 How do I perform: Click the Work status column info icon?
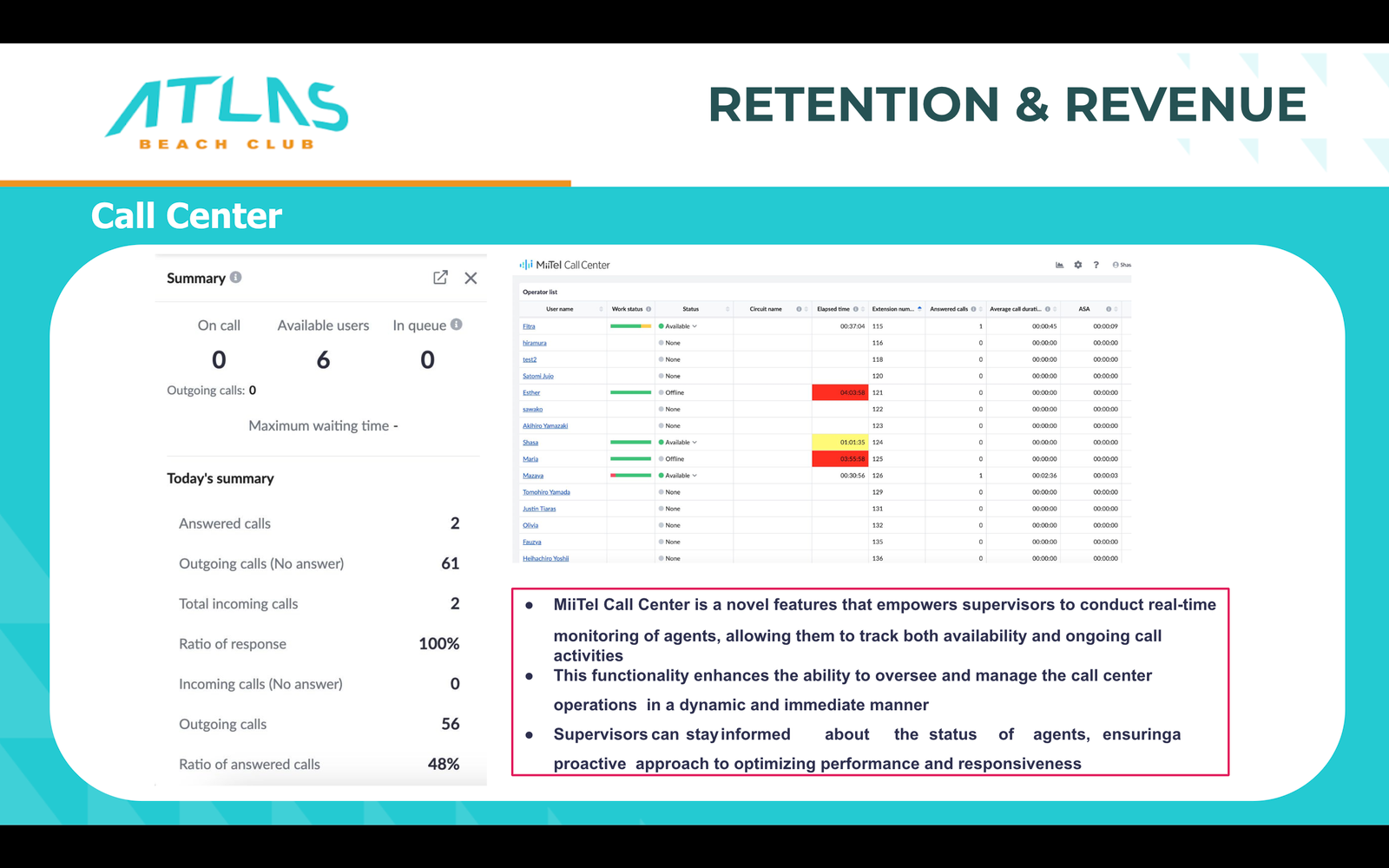coord(648,309)
